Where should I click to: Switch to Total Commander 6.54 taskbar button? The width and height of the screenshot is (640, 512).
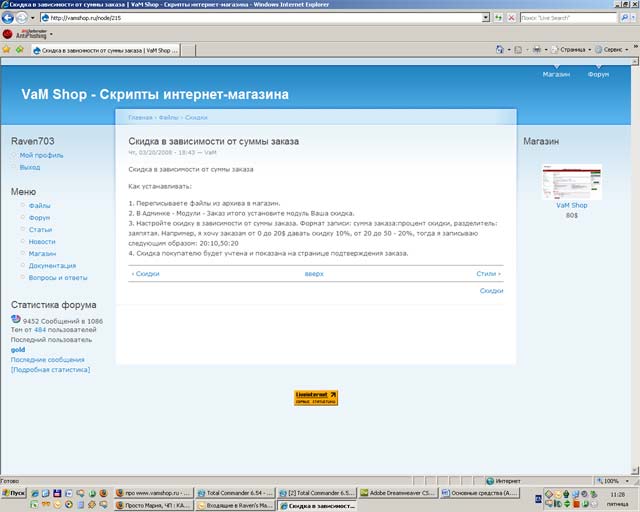point(235,493)
